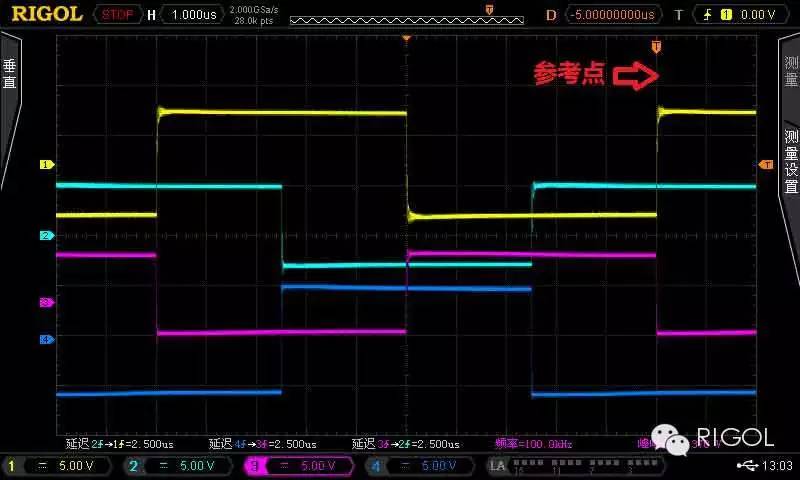Click the memory waveform overview bar
Screen dimensions: 800x480
407,20
